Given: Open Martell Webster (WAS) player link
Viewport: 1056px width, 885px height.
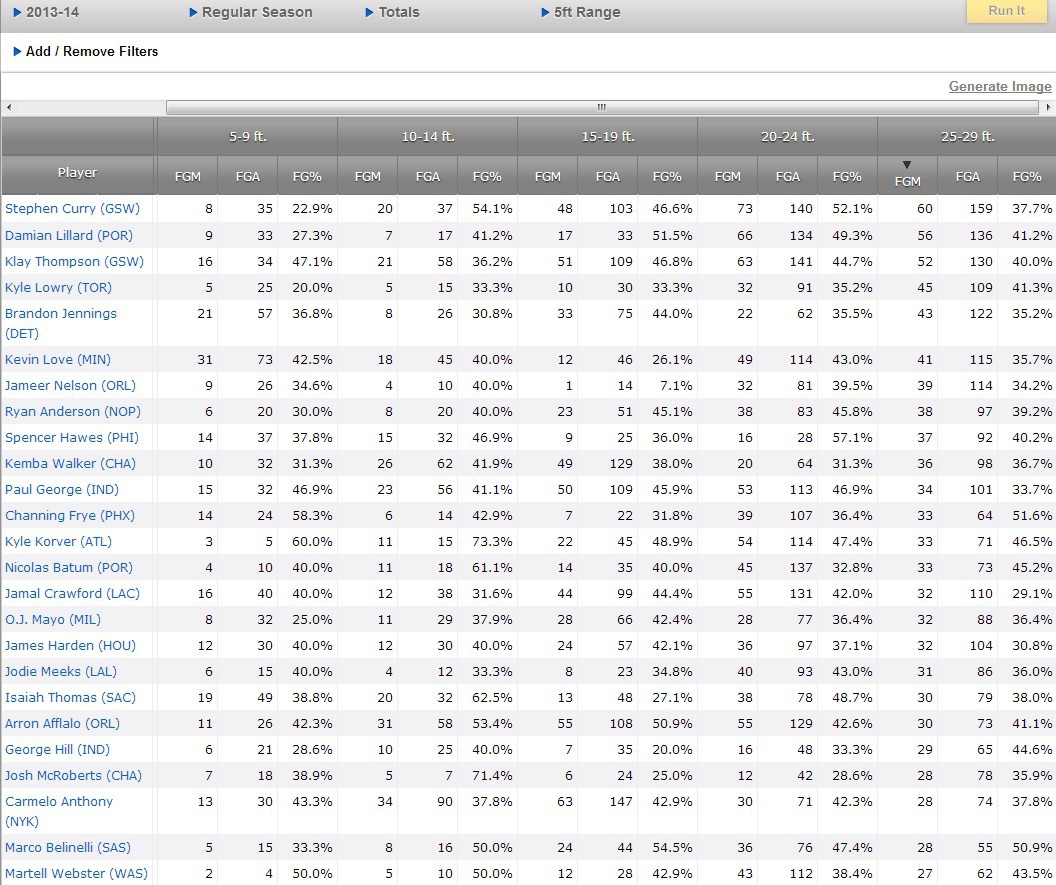Looking at the screenshot, I should pos(76,874).
